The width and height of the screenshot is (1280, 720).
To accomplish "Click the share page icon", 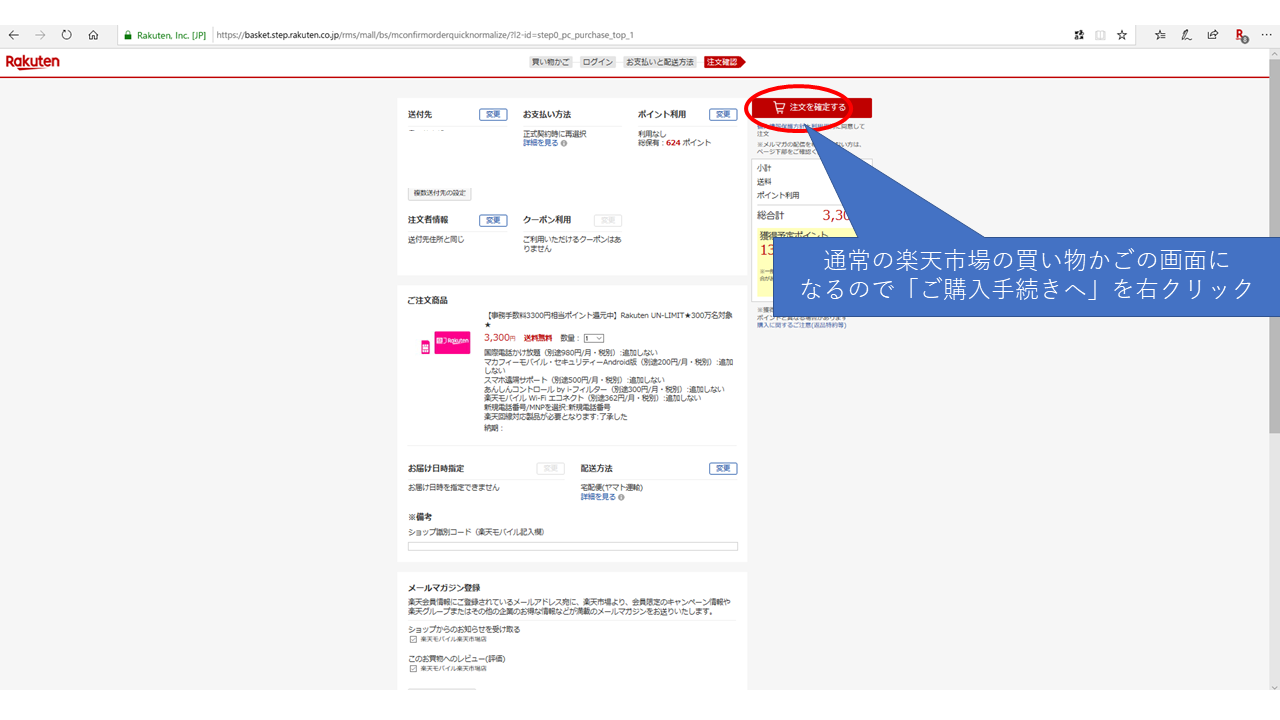I will pos(1212,35).
